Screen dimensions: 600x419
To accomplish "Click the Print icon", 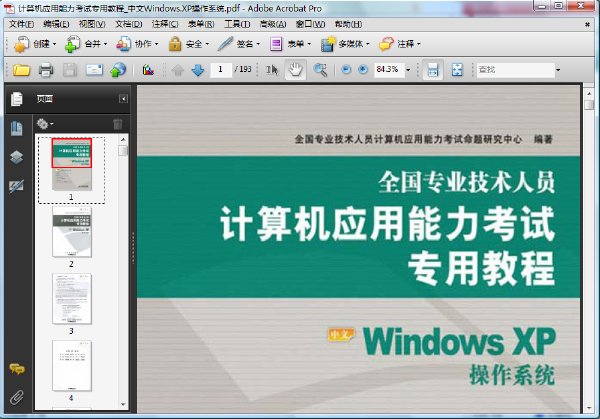I will tap(46, 70).
